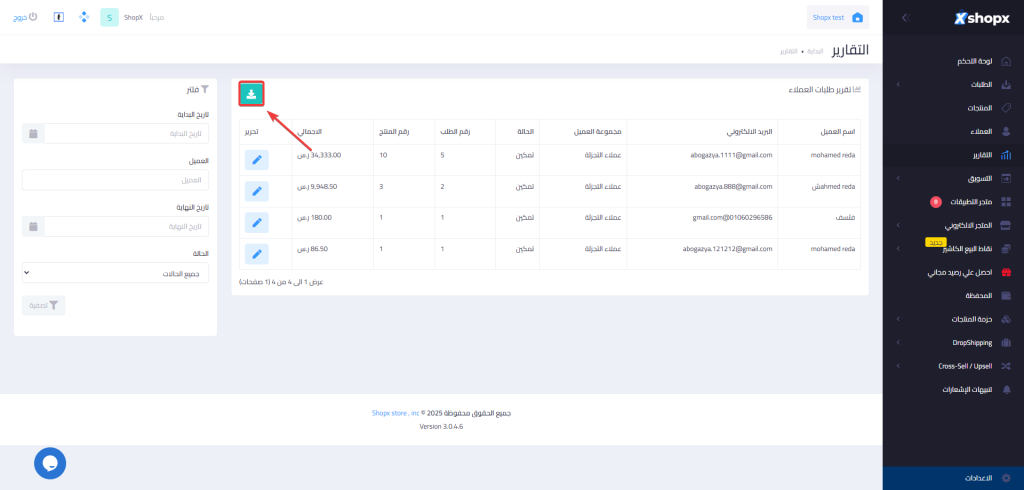Image resolution: width=1024 pixels, height=490 pixels.
Task: Click the logout power icon
Action: pyautogui.click(x=33, y=18)
